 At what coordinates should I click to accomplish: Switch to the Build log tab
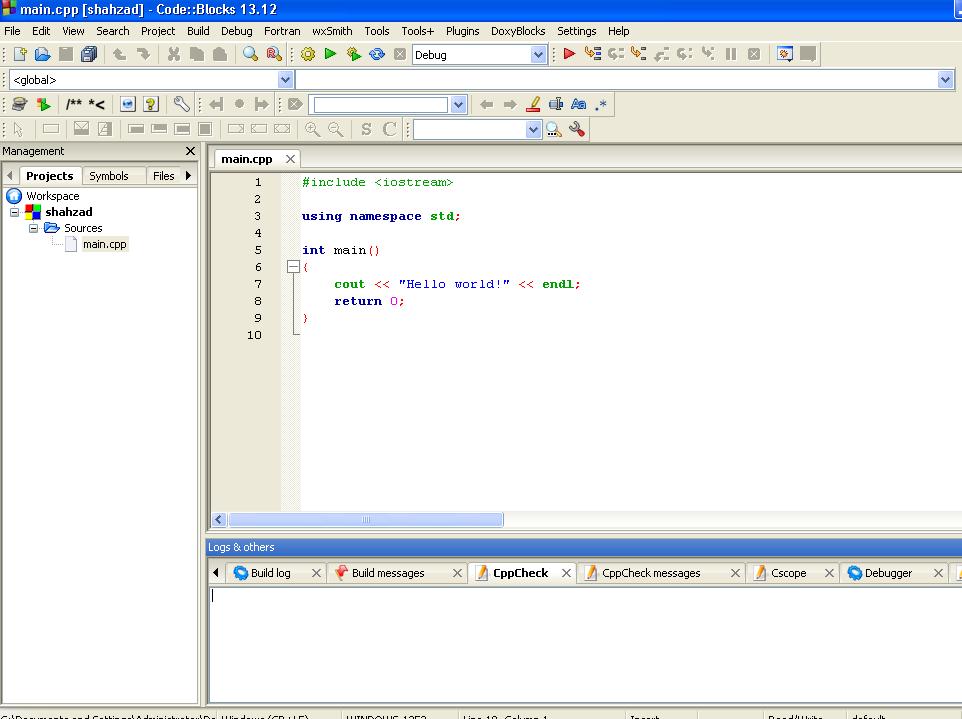[271, 573]
